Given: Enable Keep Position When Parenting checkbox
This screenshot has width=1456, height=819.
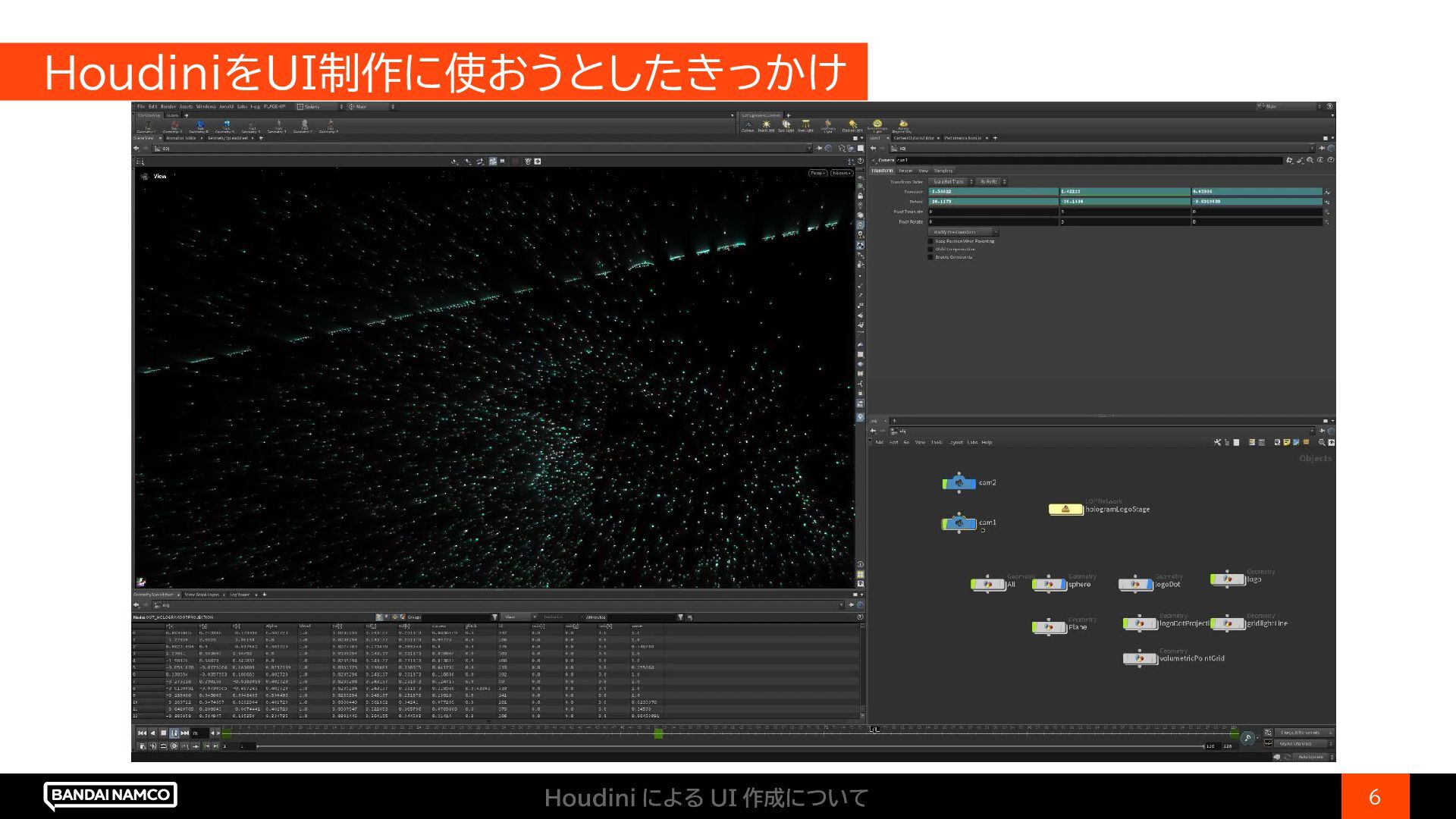Looking at the screenshot, I should 931,241.
